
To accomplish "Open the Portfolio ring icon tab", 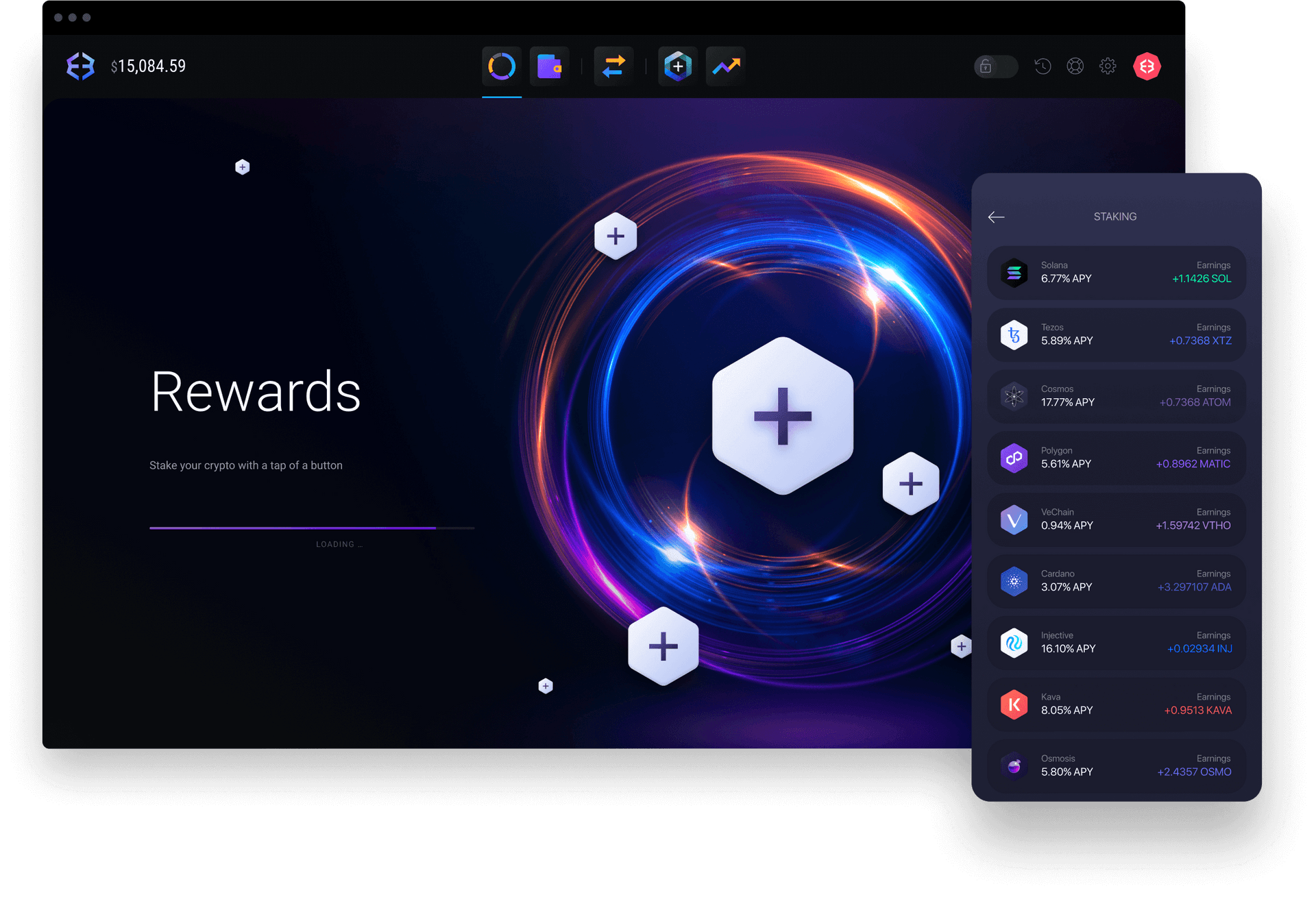I will click(x=502, y=66).
